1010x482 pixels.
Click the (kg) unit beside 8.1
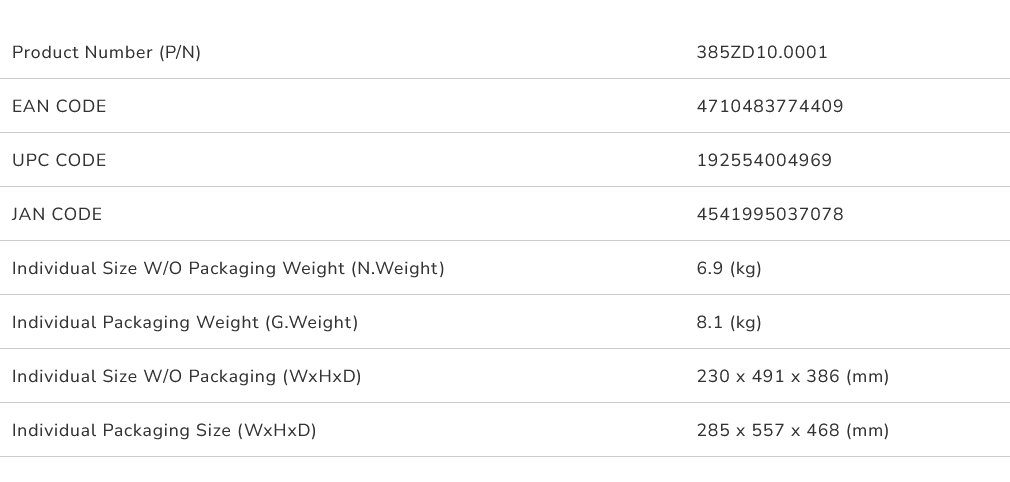click(x=746, y=323)
